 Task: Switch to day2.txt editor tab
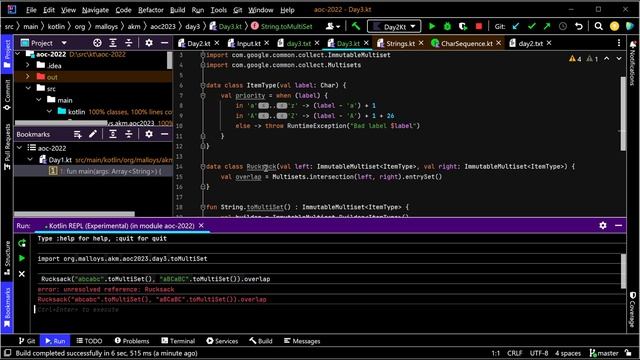click(x=531, y=43)
